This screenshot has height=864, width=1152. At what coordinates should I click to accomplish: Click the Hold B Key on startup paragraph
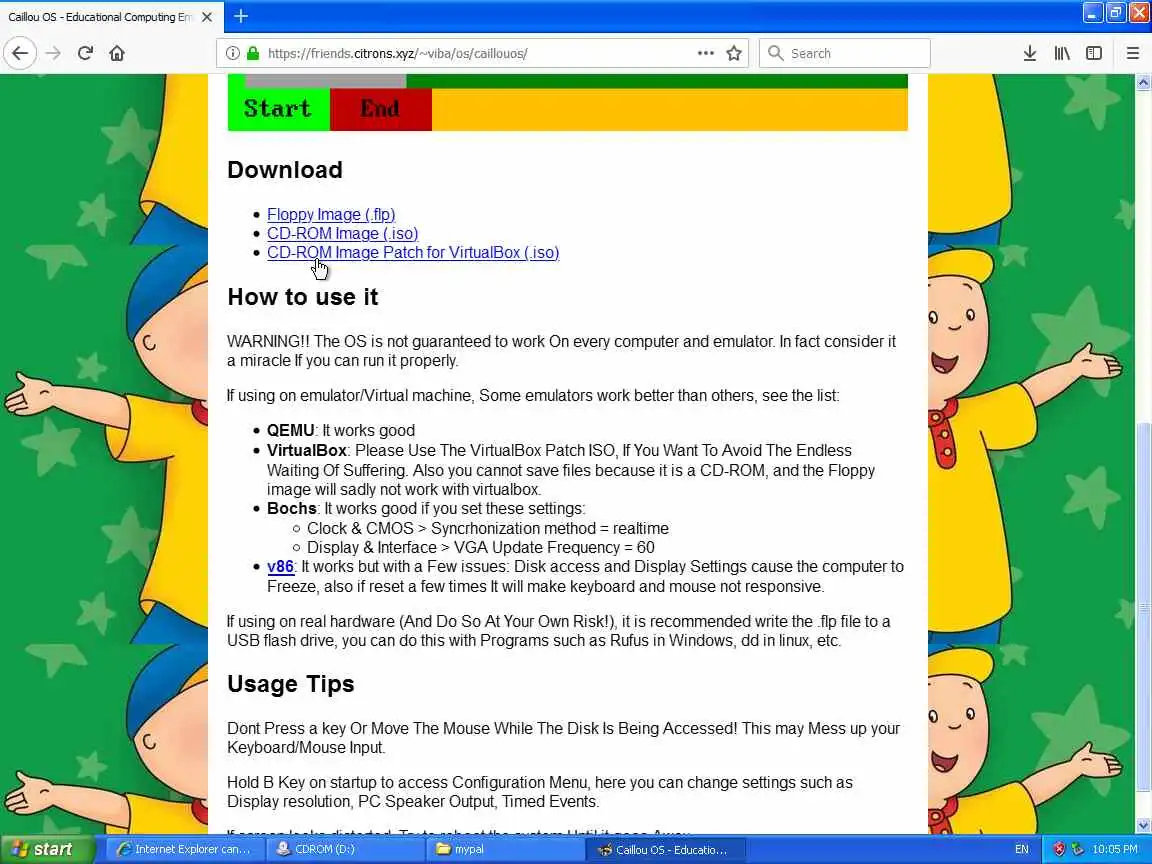click(540, 792)
